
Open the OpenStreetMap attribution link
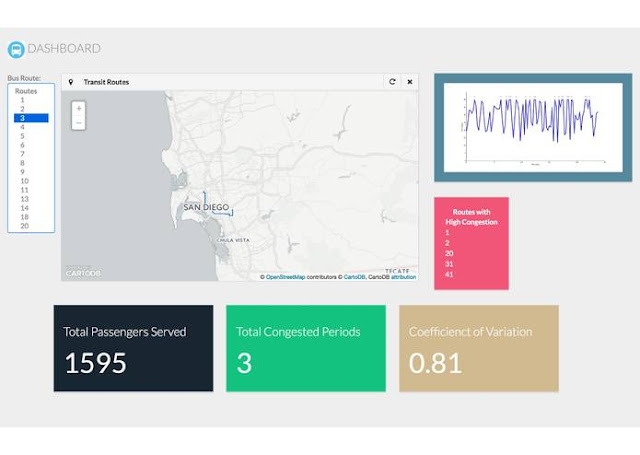pyautogui.click(x=285, y=277)
